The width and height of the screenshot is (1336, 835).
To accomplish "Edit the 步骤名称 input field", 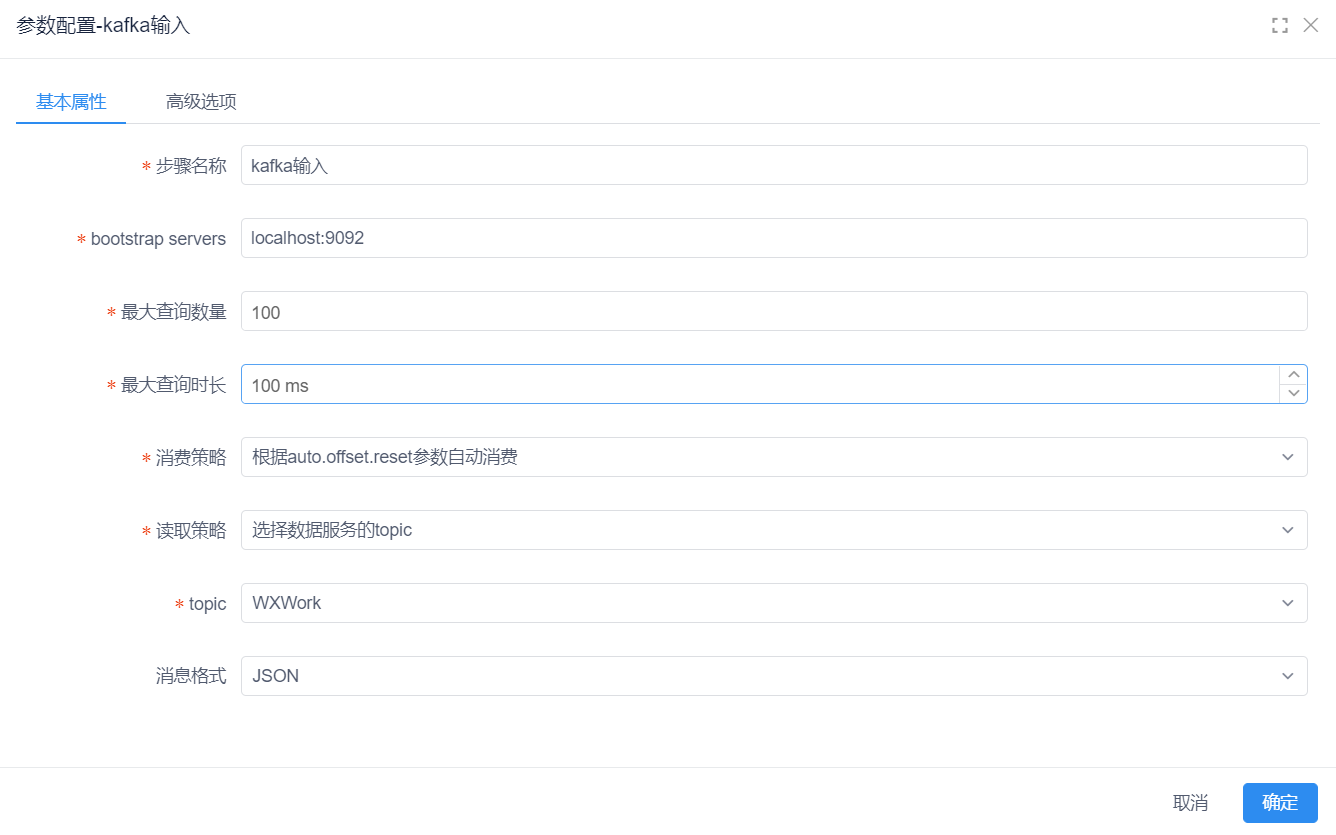I will pos(774,166).
